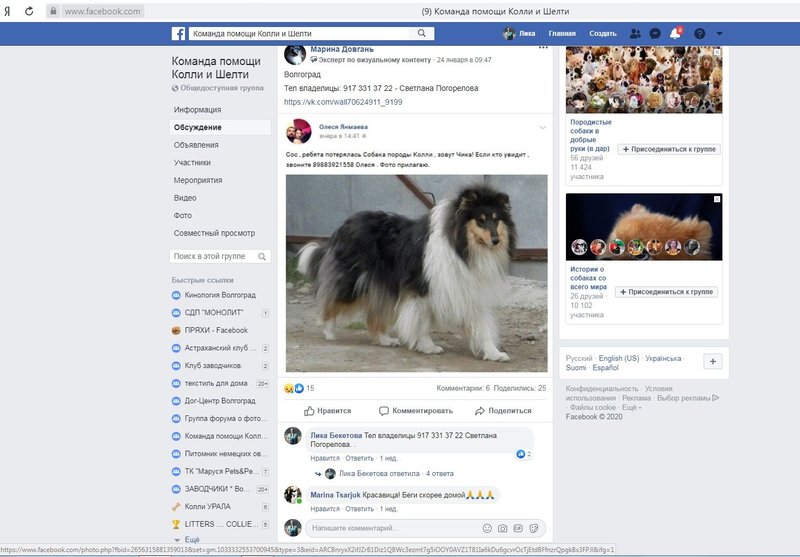Click the Facebook logo icon

[178, 34]
